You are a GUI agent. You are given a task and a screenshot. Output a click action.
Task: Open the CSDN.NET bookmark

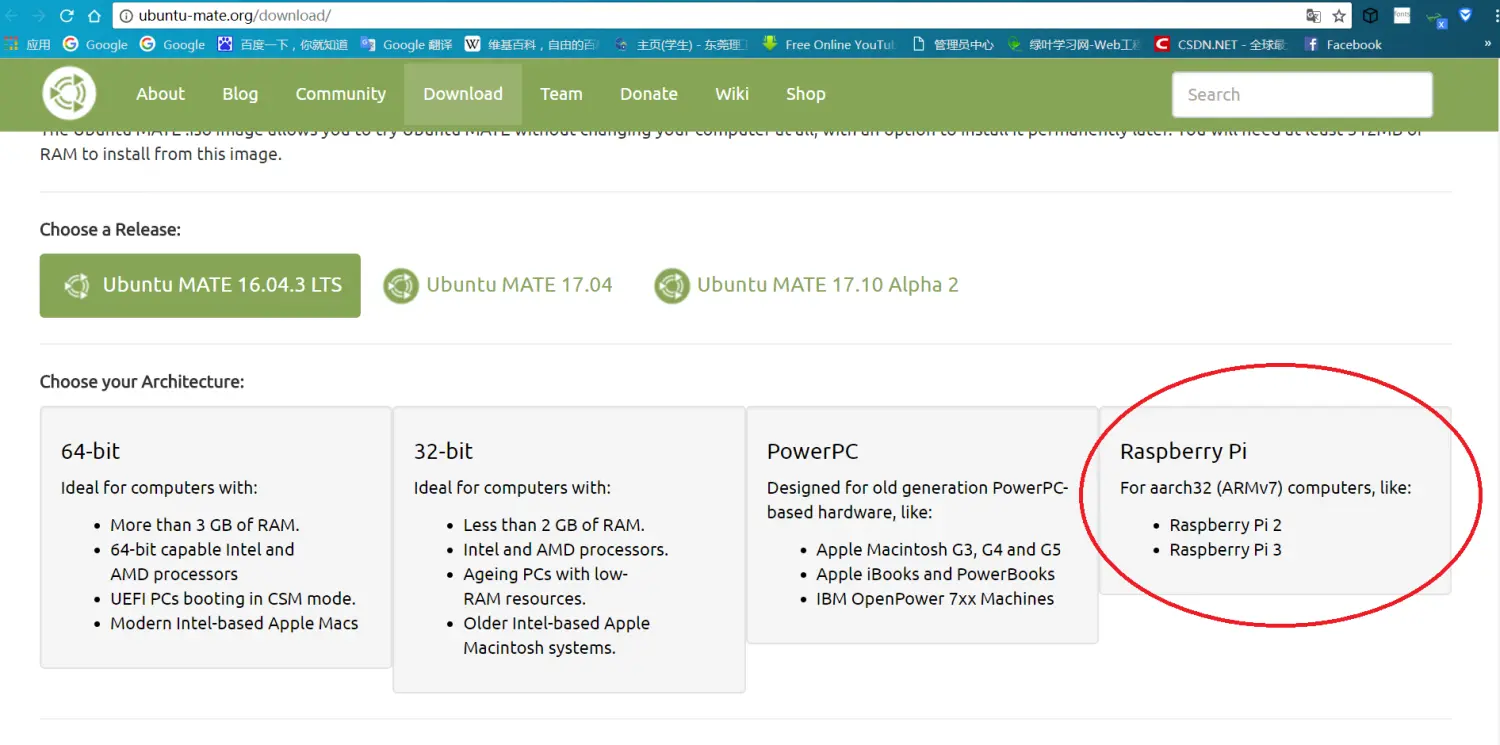point(1220,44)
